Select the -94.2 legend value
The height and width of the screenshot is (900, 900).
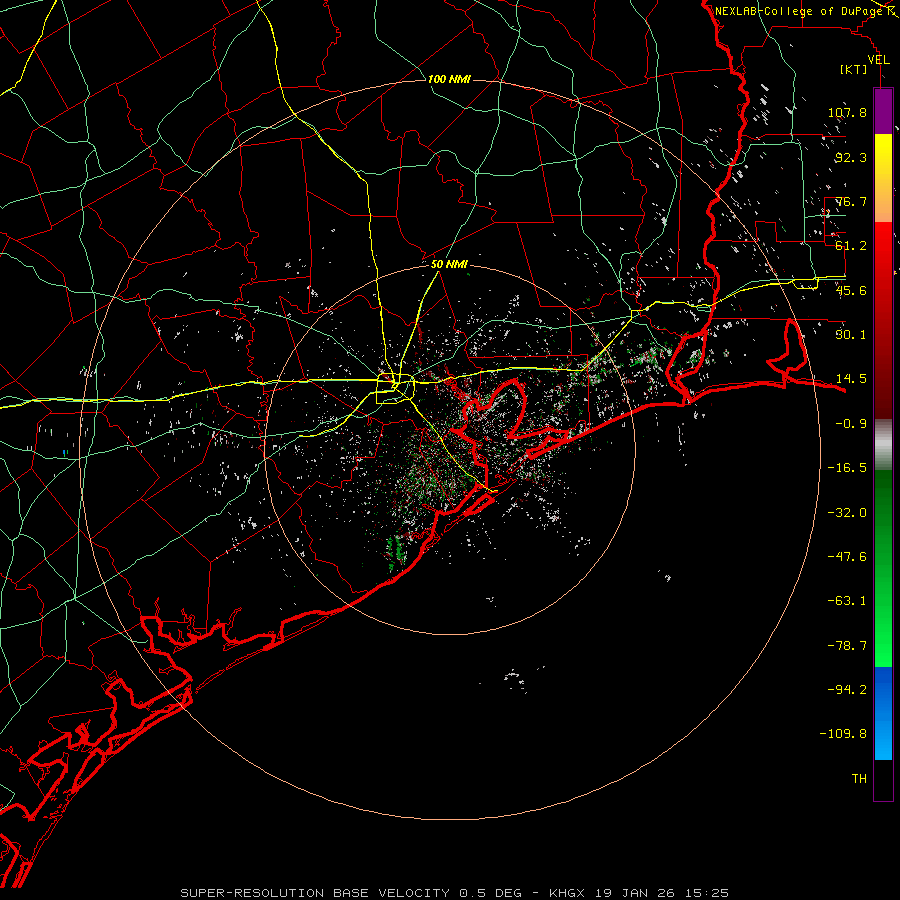click(x=847, y=689)
